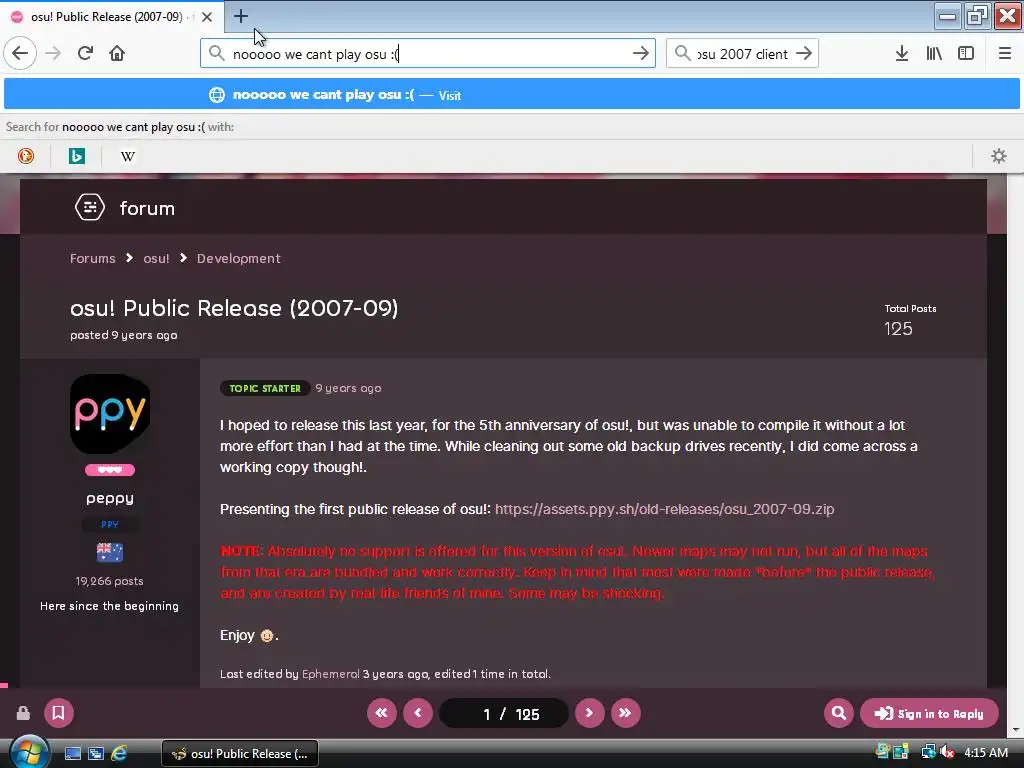Click the Show Desktop quick launch icon
The height and width of the screenshot is (768, 1024).
[72, 754]
